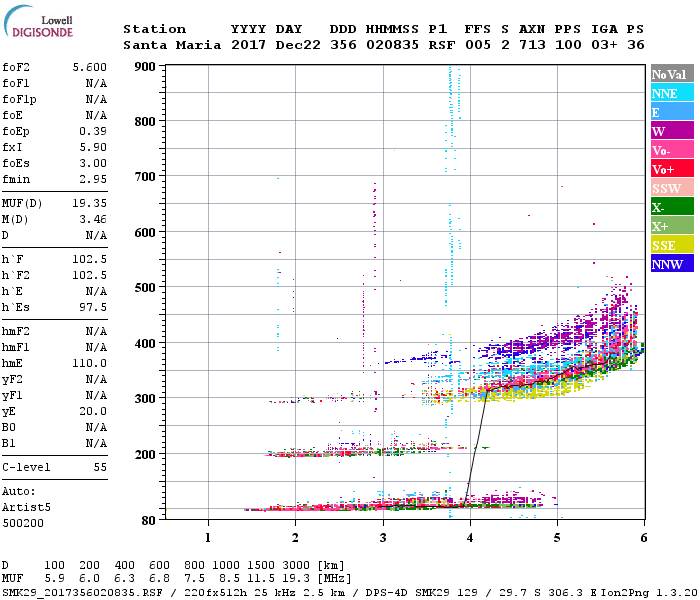Click the 900 km y-axis label
700x600 pixels.
pyautogui.click(x=145, y=67)
